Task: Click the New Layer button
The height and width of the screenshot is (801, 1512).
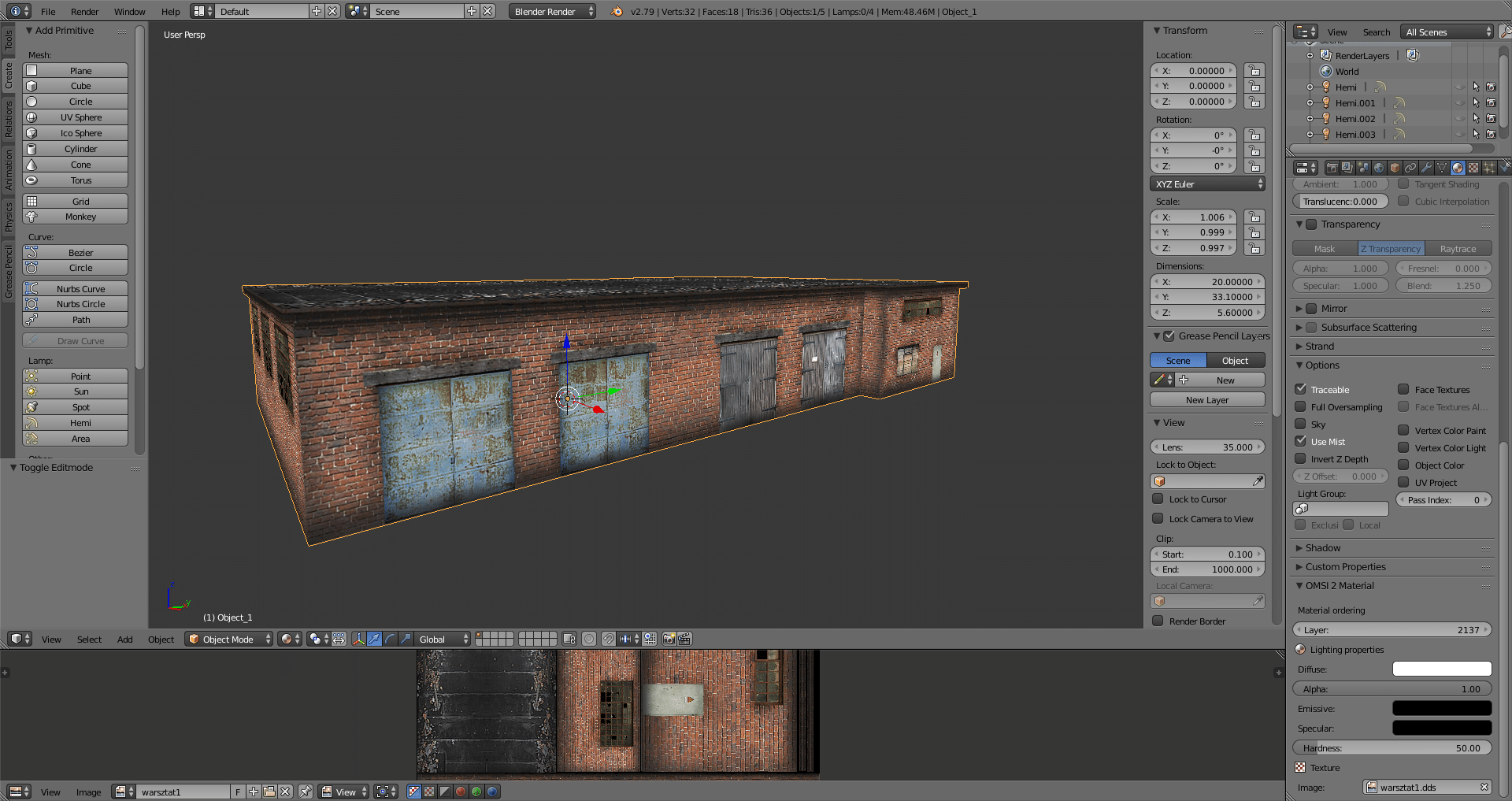Action: point(1206,400)
